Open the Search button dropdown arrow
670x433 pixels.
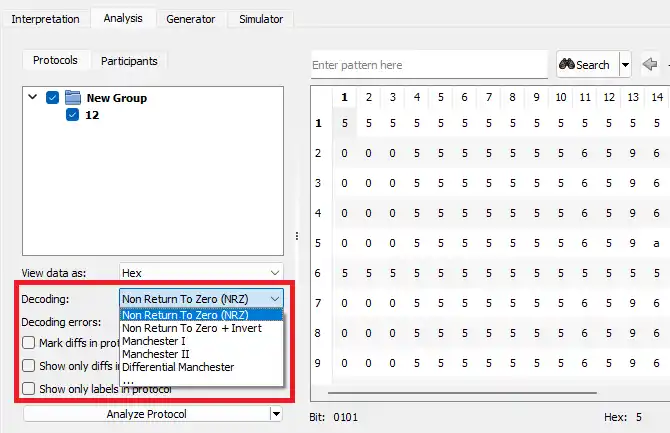625,65
